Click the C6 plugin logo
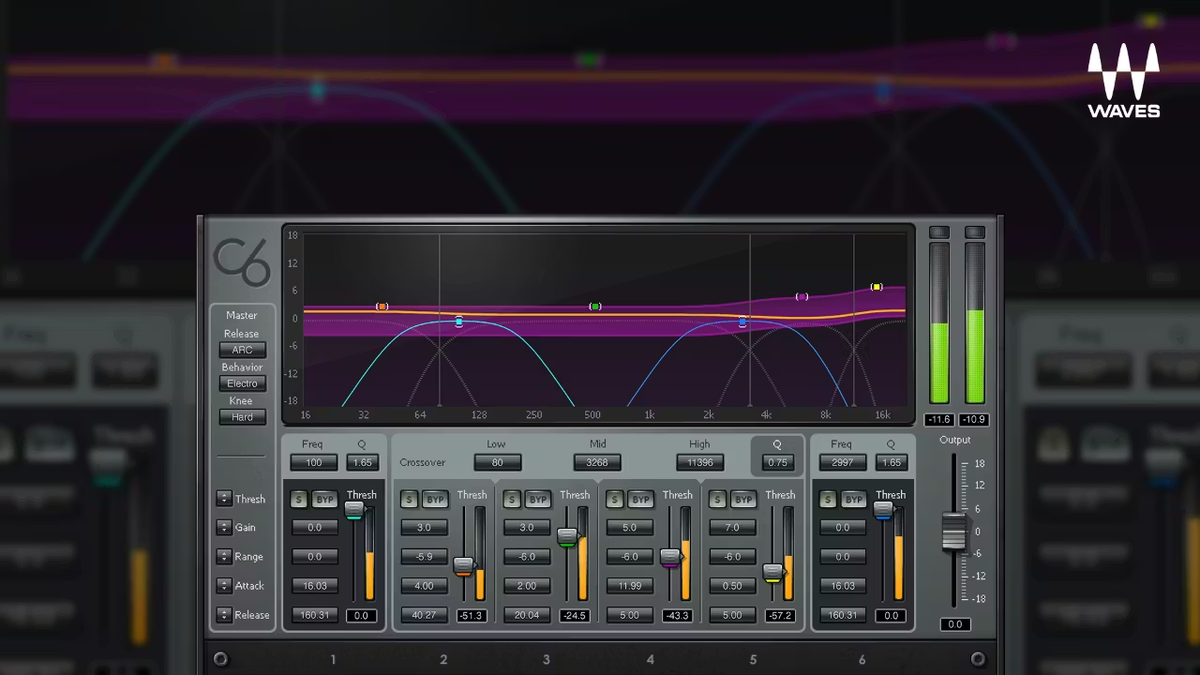This screenshot has height=675, width=1200. [x=241, y=261]
